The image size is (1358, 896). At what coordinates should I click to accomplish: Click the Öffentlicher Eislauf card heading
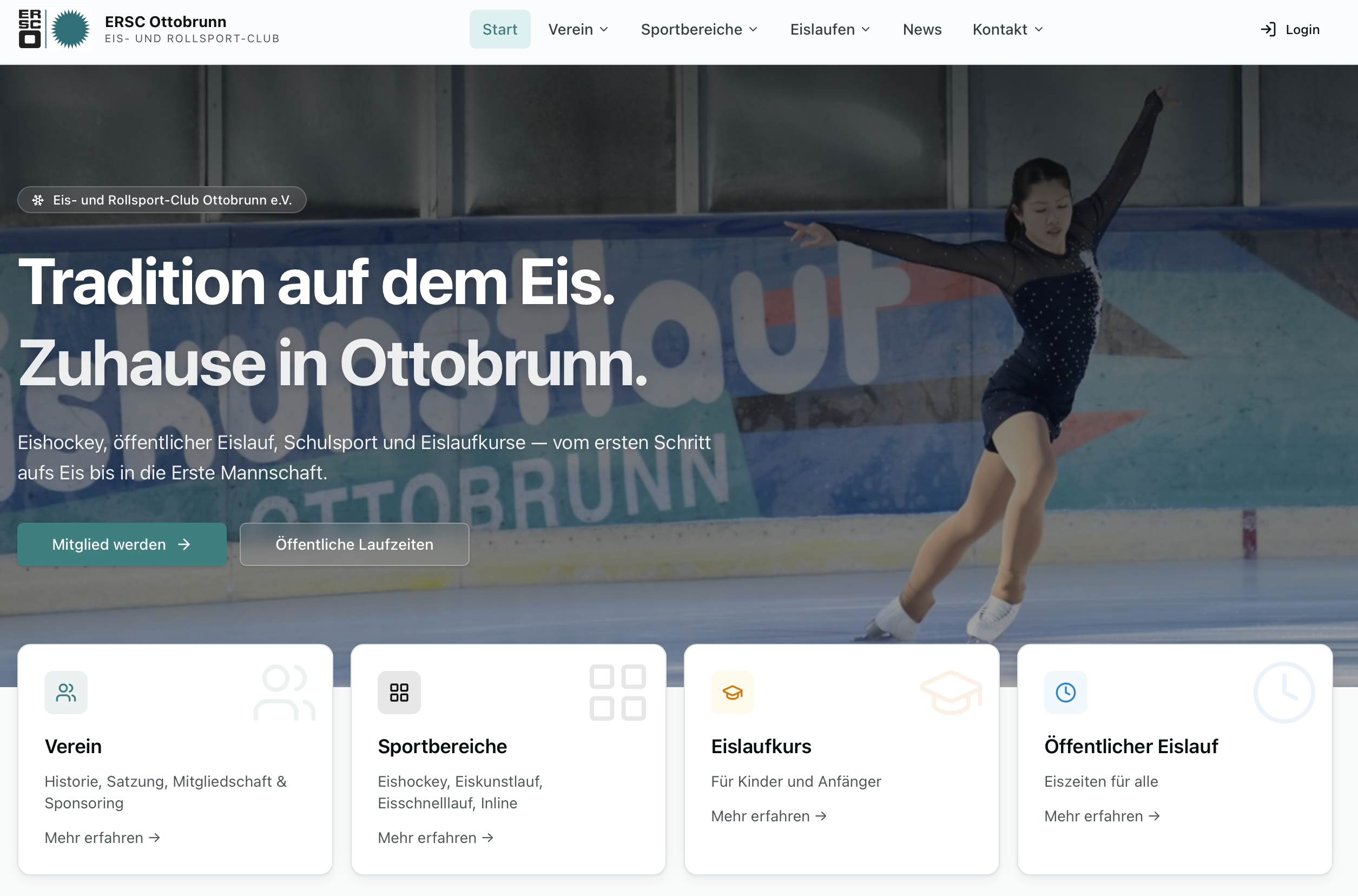click(1131, 746)
